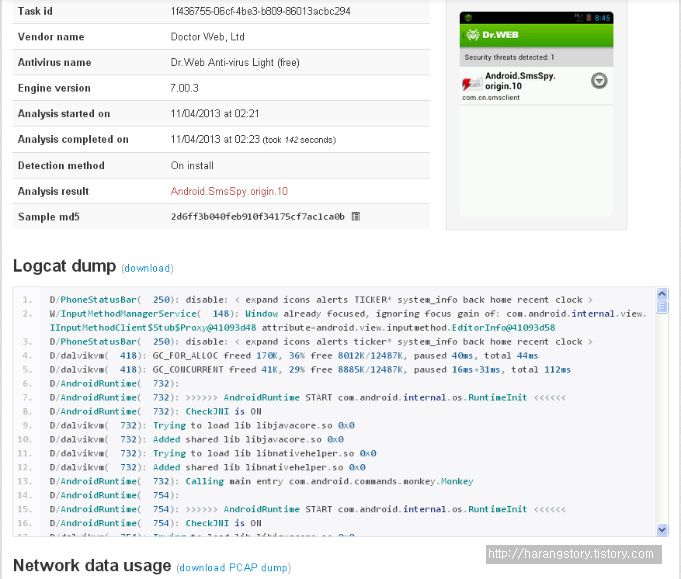Click logcat scrollbar up arrow
This screenshot has width=681, height=579.
(662, 294)
